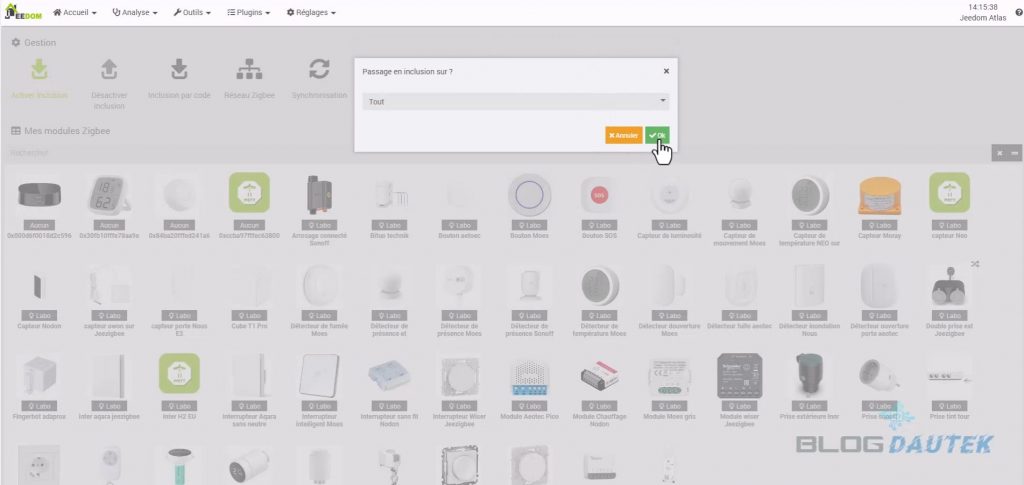The height and width of the screenshot is (485, 1024).
Task: Click the Rechercher search field
Action: click(496, 153)
